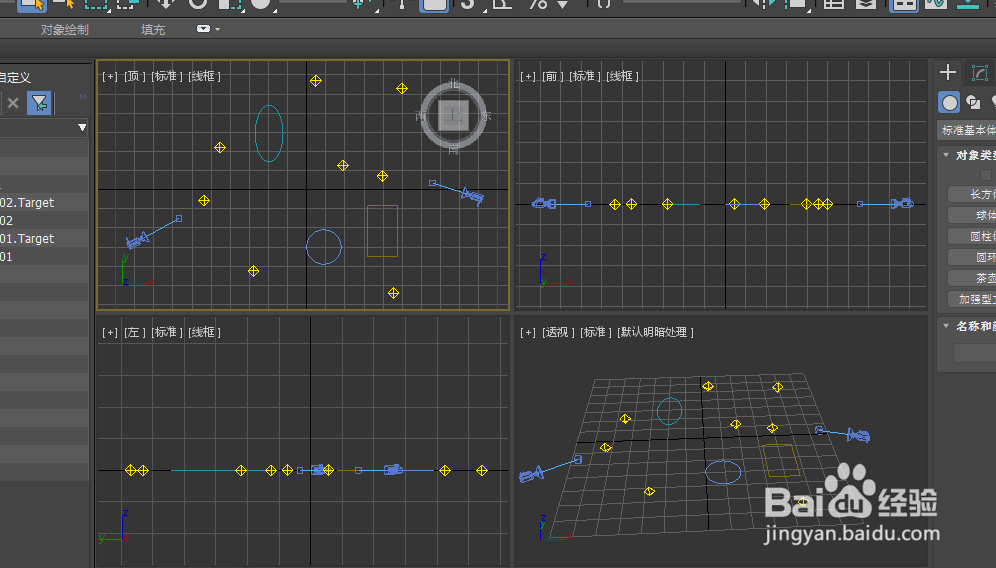Select the 01.Target row

(44, 239)
